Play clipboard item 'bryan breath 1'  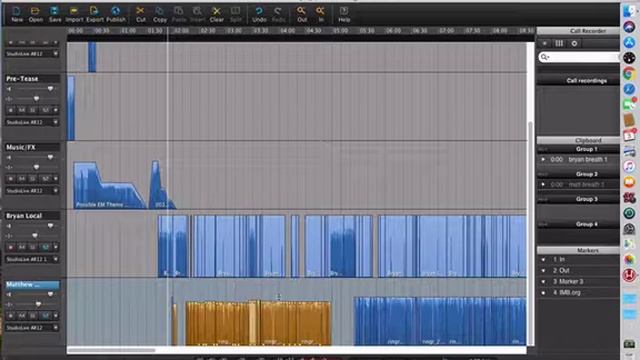point(543,160)
